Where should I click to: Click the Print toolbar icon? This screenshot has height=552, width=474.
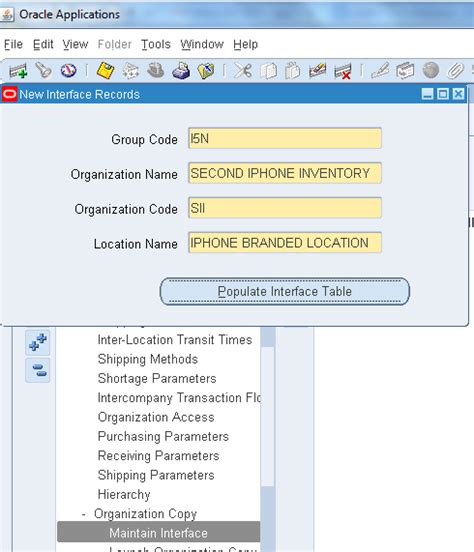[181, 70]
